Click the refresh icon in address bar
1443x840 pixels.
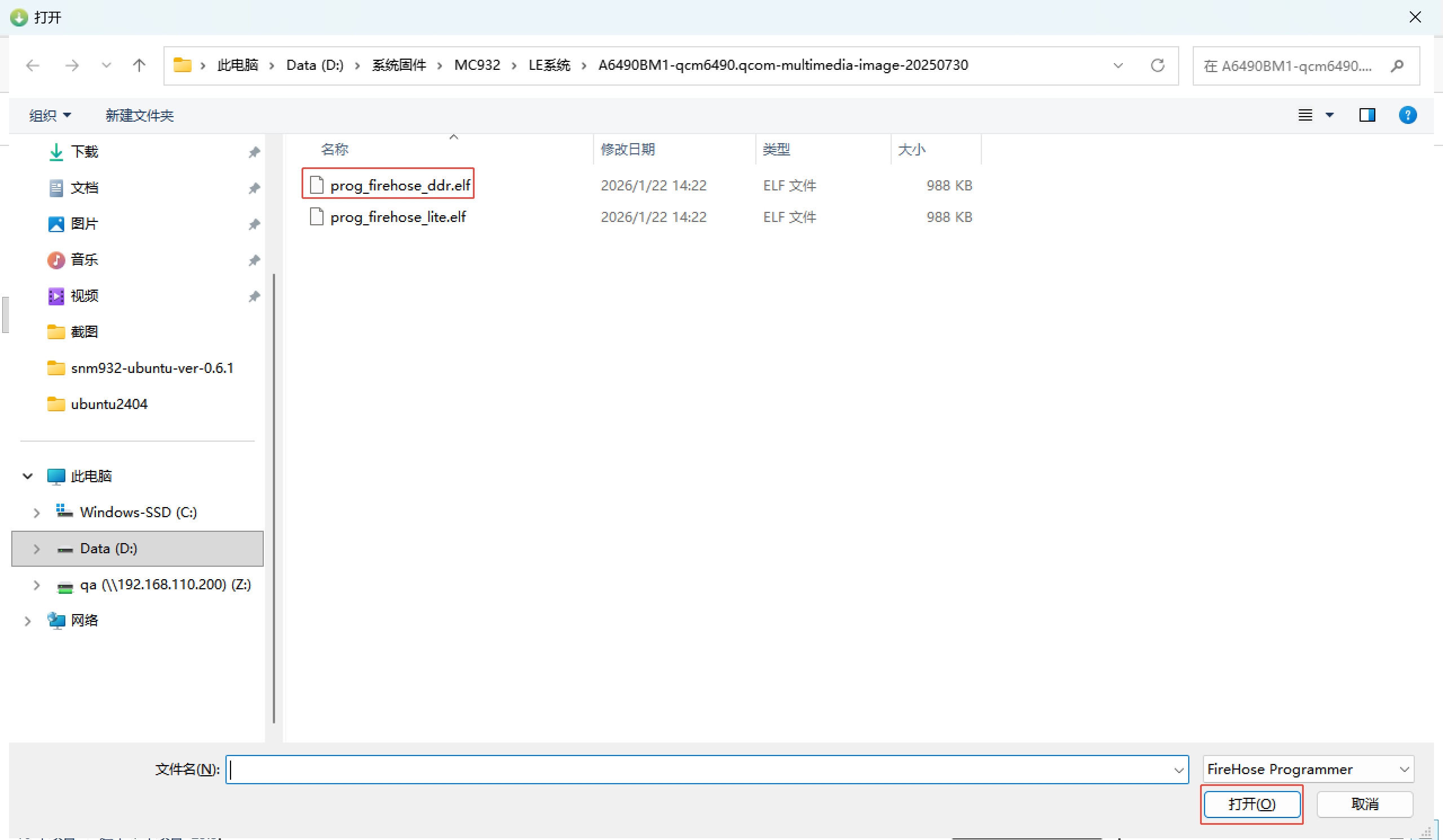coord(1157,66)
